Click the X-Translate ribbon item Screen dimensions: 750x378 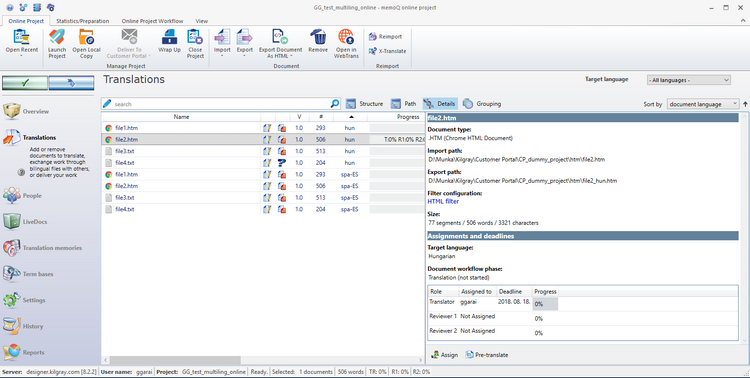click(387, 51)
